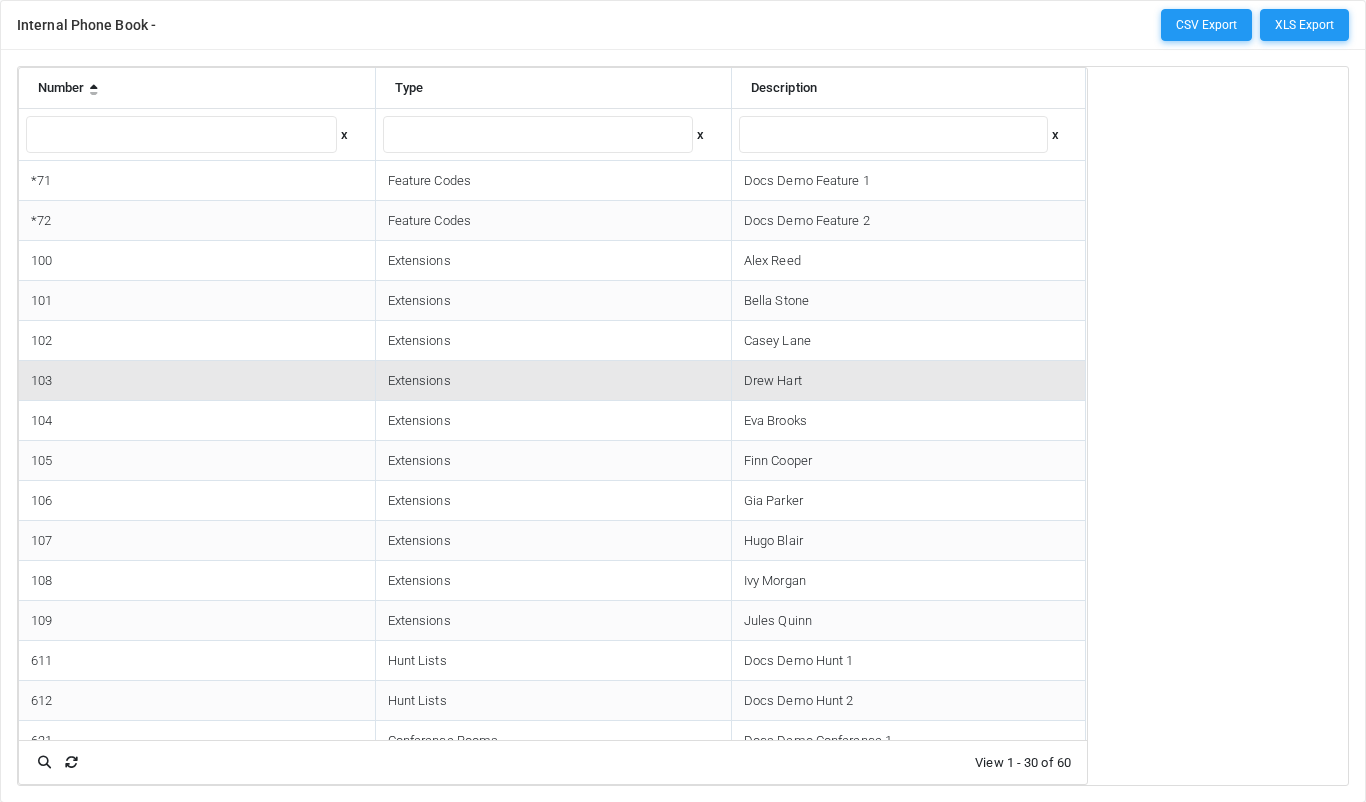This screenshot has width=1366, height=802.
Task: Select number 611 cell
Action: point(197,661)
